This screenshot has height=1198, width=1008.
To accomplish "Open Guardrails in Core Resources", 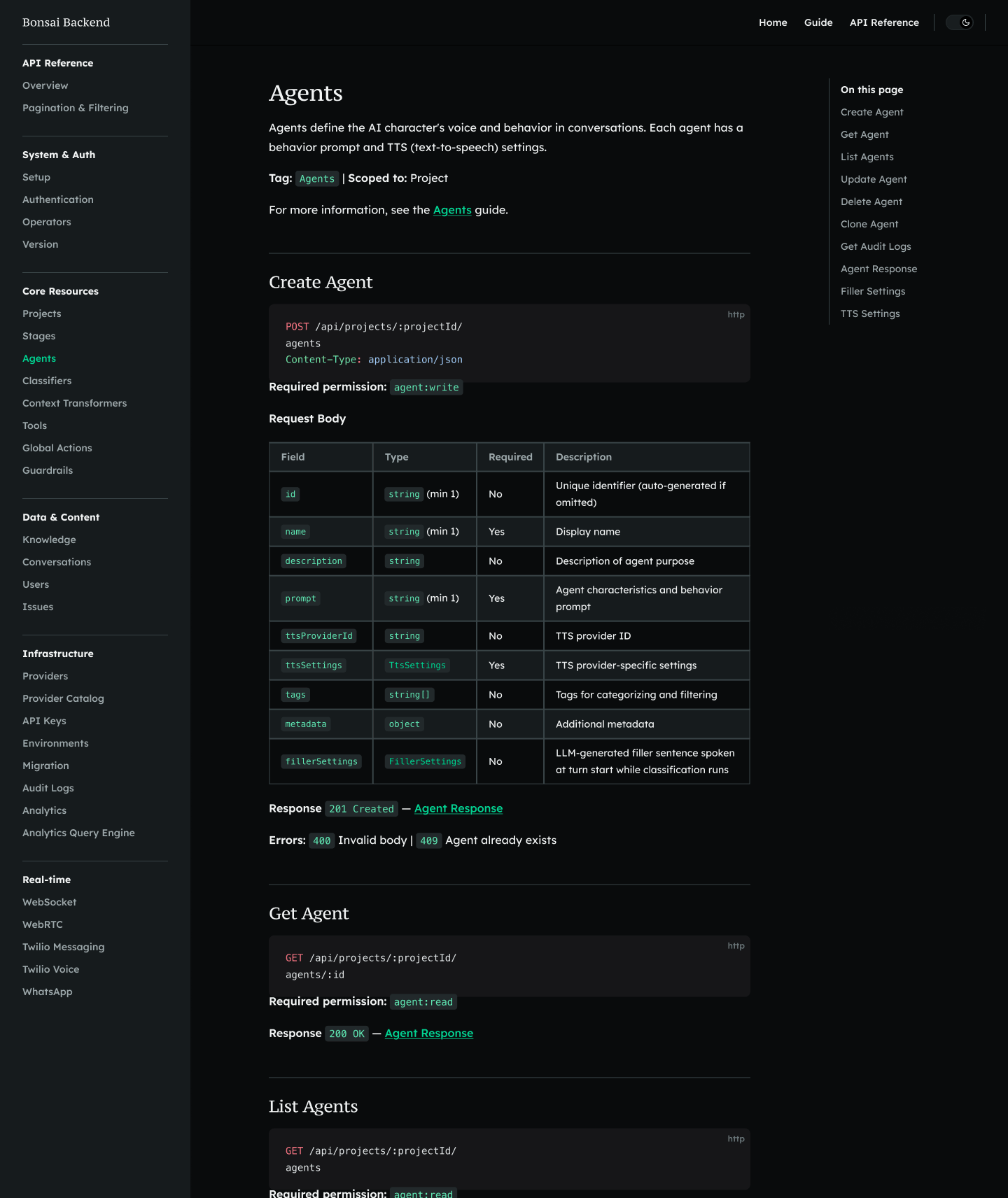I will tap(48, 470).
